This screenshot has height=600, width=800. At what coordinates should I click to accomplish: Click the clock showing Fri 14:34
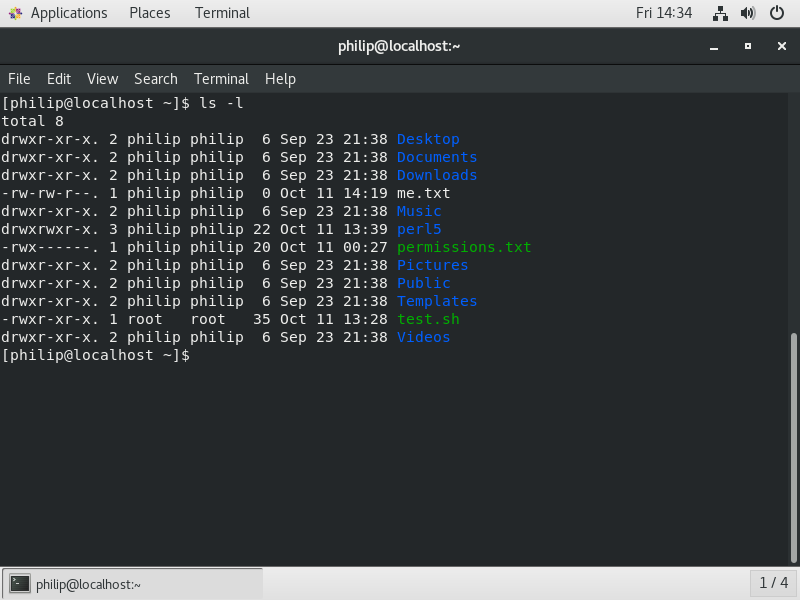tap(664, 13)
